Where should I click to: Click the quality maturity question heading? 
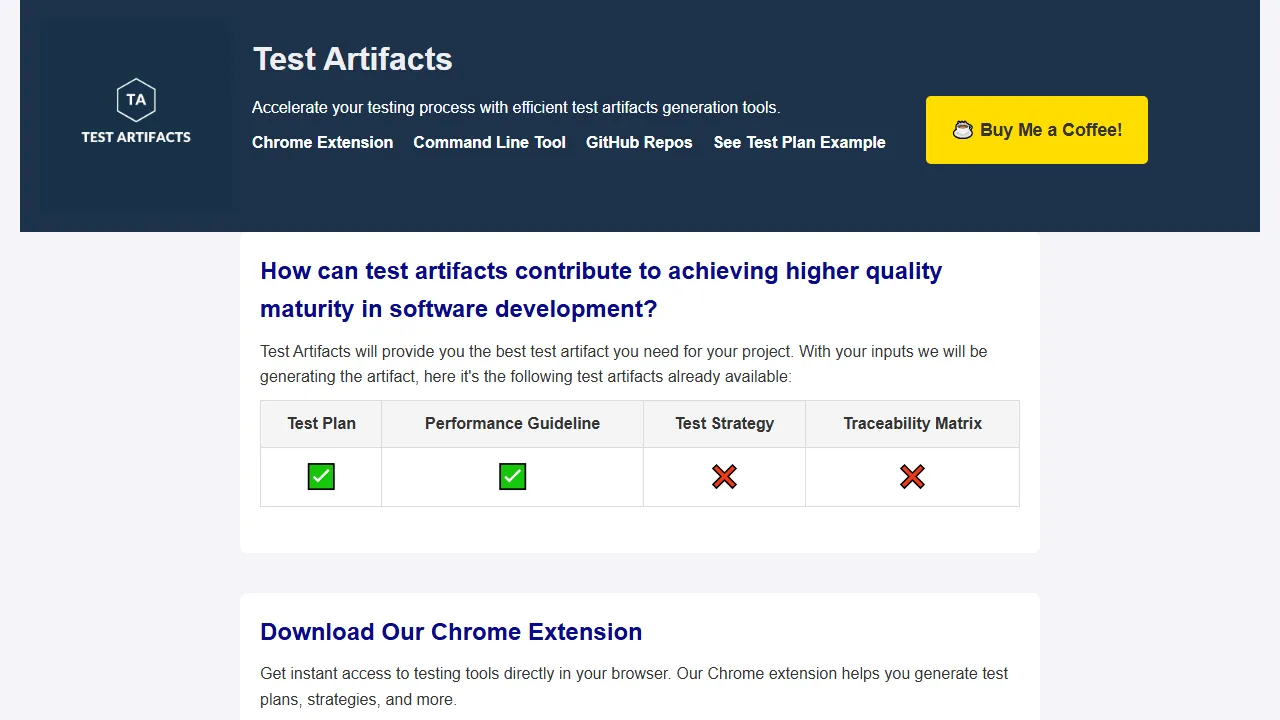pyautogui.click(x=601, y=289)
